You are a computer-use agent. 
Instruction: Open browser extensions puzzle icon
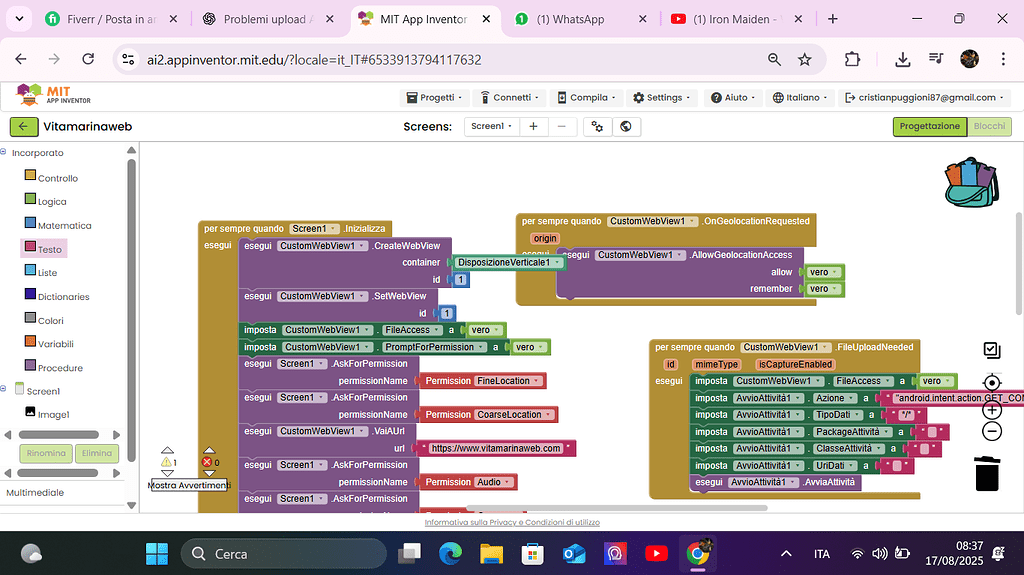[852, 59]
